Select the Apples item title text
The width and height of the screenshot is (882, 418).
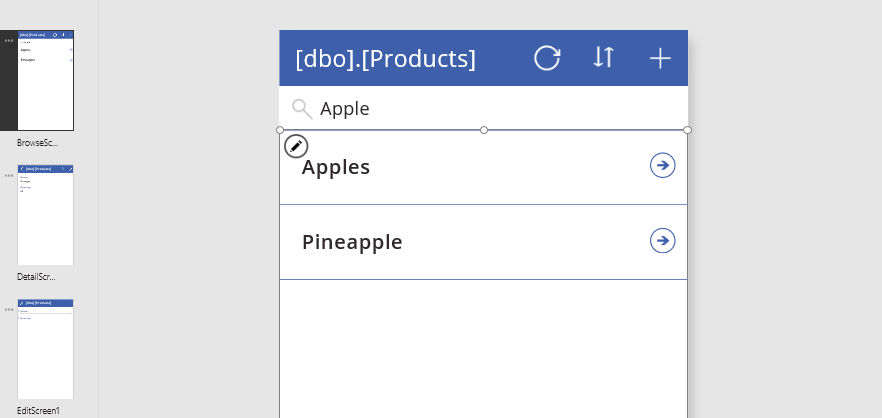336,167
